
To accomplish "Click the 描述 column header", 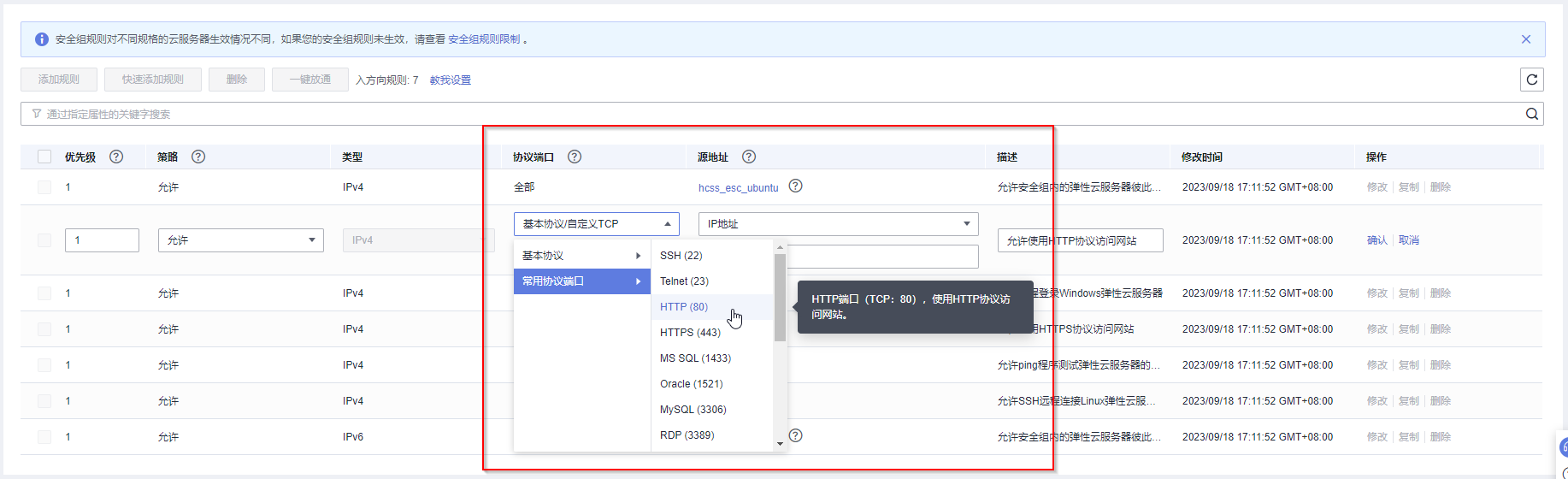I will (x=1007, y=157).
